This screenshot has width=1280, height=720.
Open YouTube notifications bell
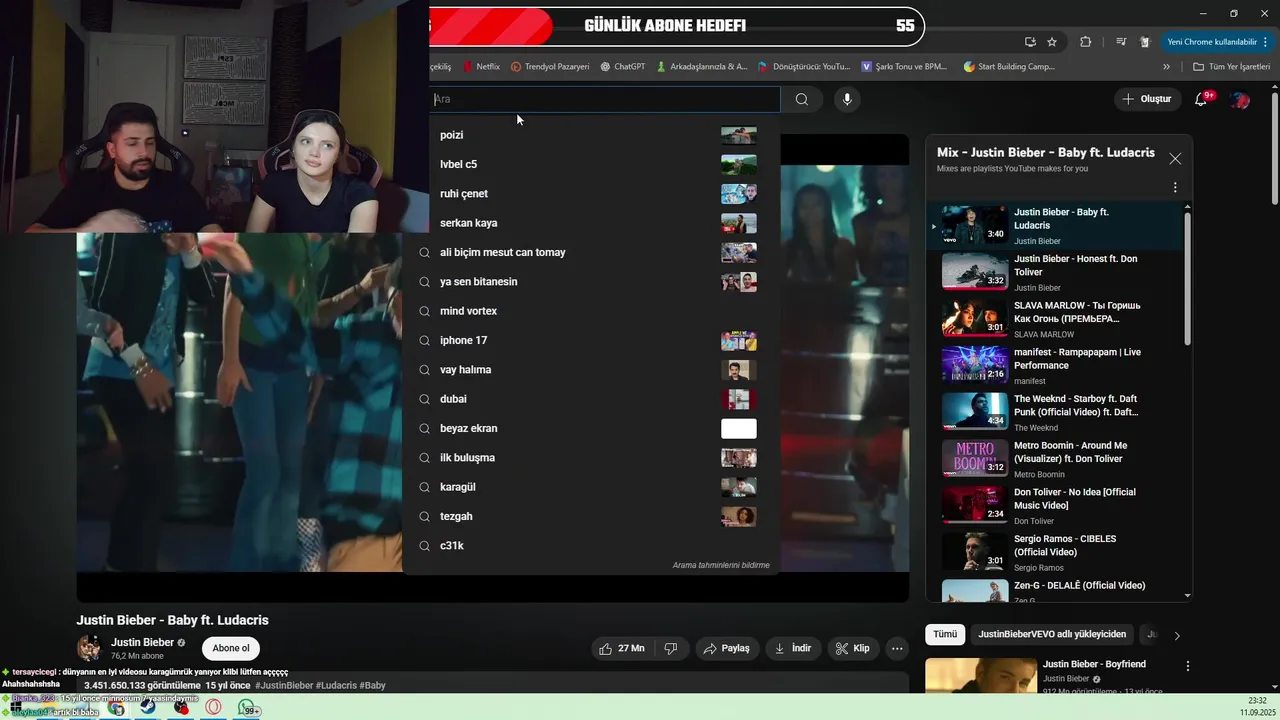[x=1203, y=99]
